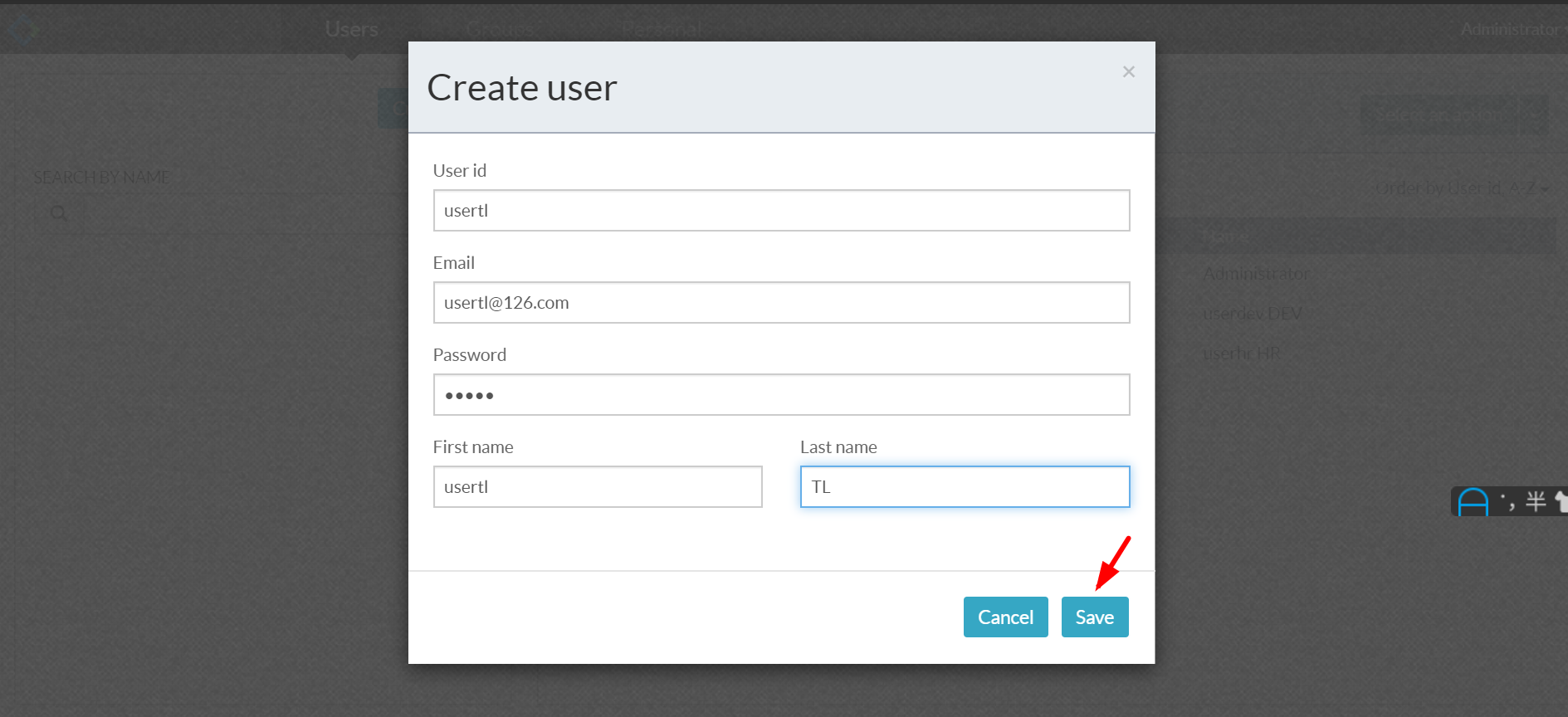Cancel the user creation
The width and height of the screenshot is (1568, 717).
1005,617
